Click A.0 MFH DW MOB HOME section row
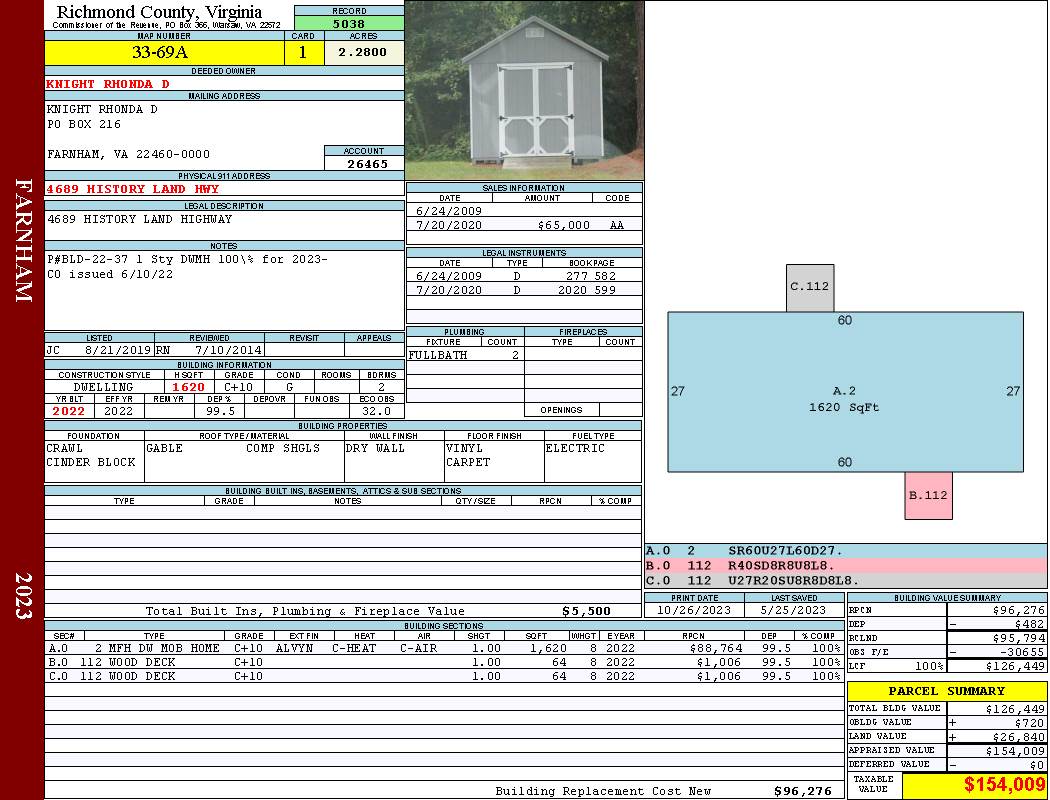 click(x=445, y=648)
